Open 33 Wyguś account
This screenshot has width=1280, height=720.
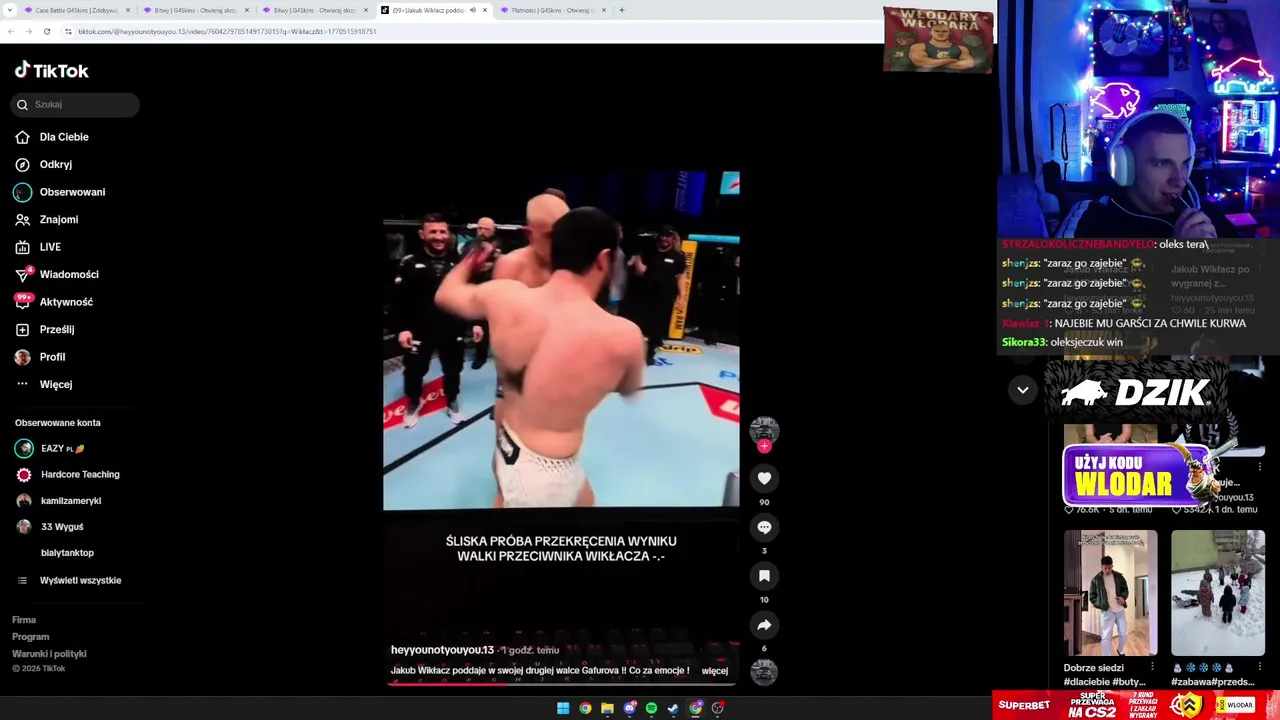pos(61,527)
